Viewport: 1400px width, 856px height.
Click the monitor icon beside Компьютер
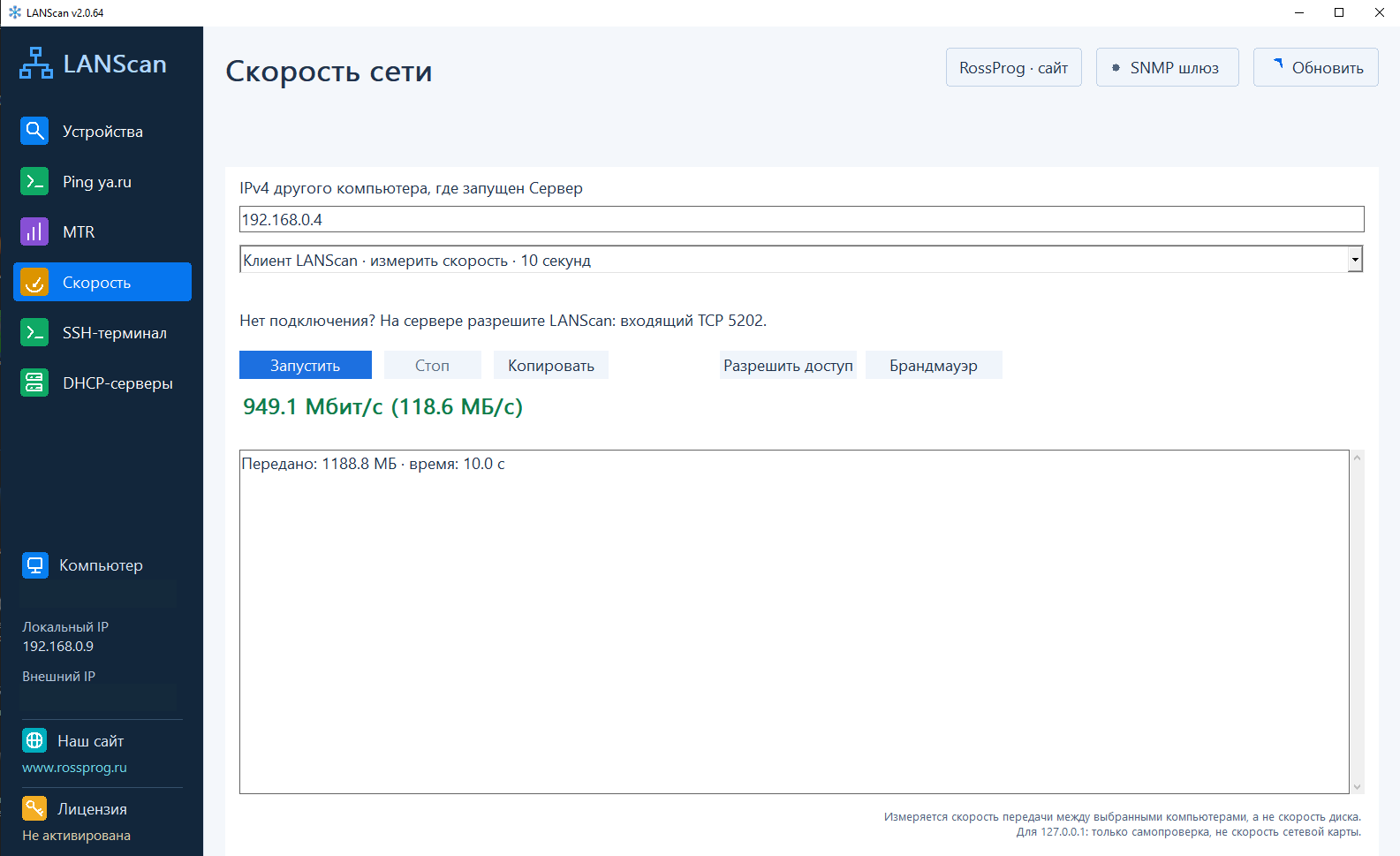(x=35, y=565)
